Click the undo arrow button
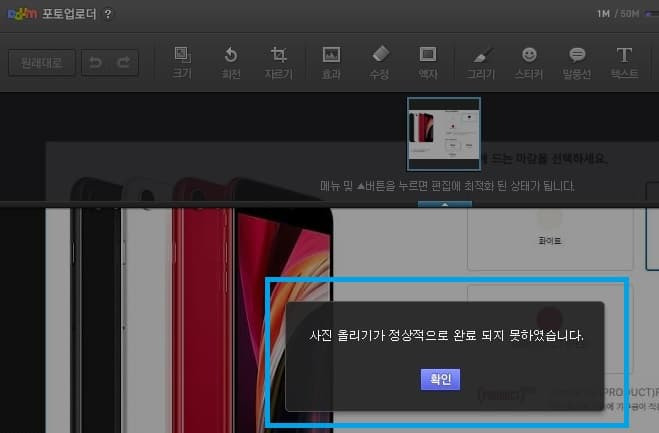The height and width of the screenshot is (433, 659). click(x=96, y=63)
